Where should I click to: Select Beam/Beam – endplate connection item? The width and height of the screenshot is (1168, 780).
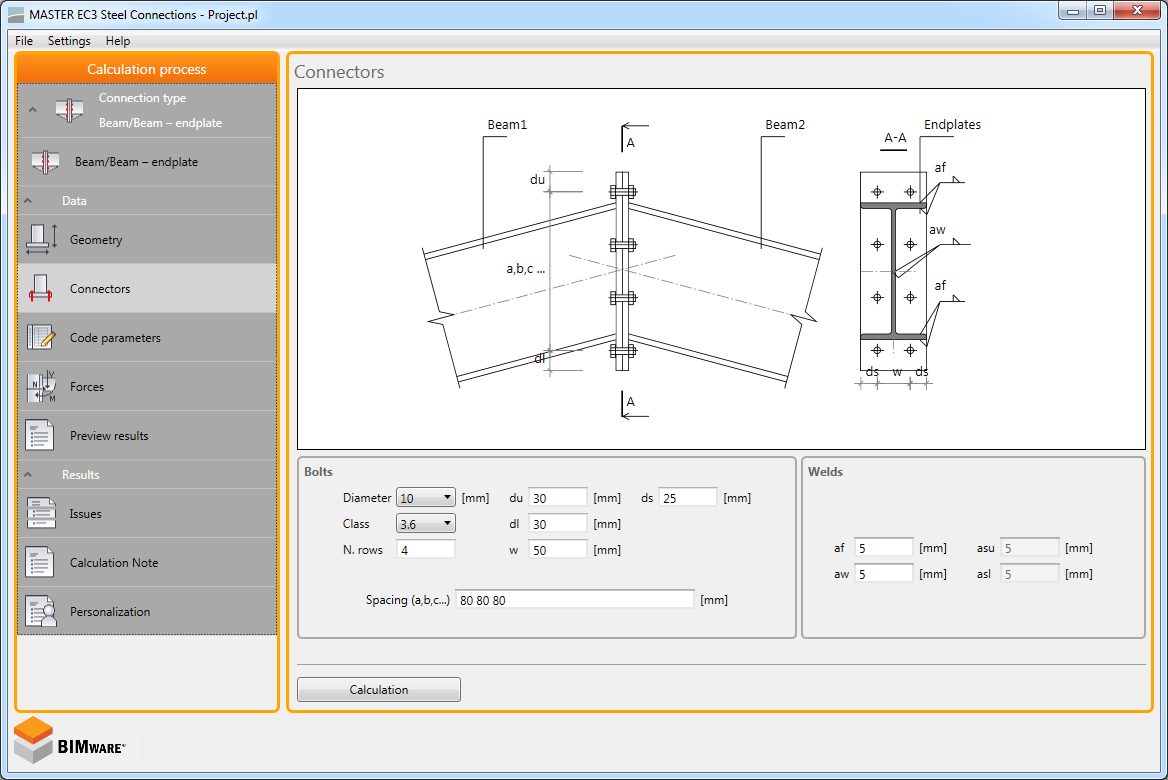[136, 162]
